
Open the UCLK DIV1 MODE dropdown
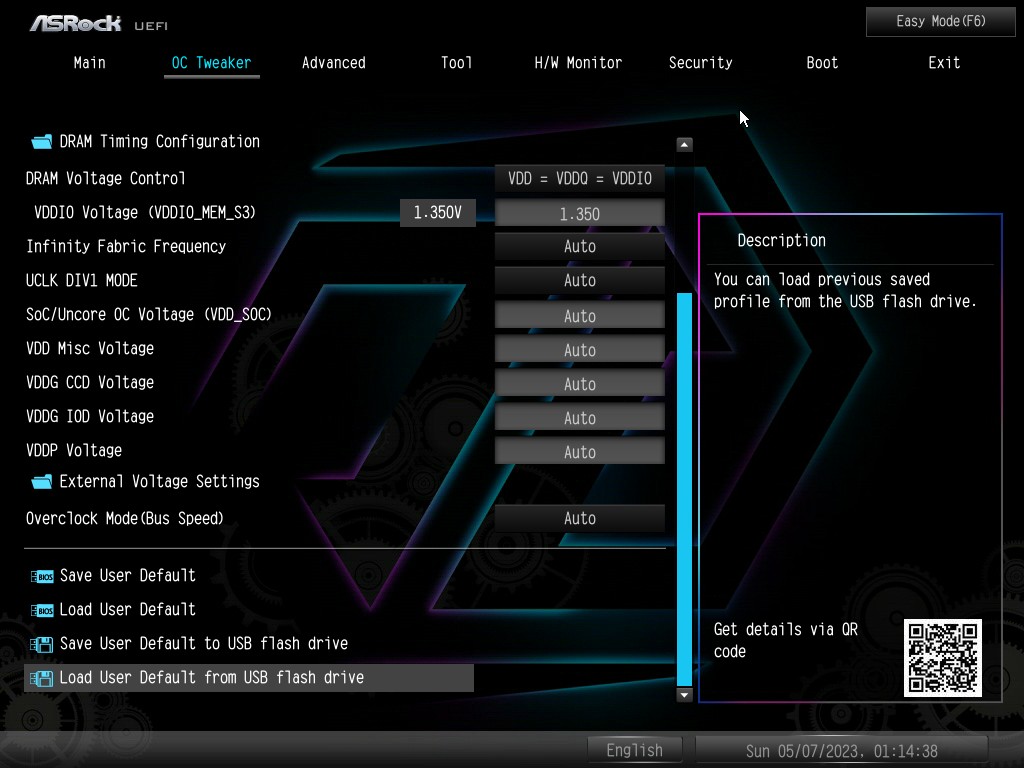pyautogui.click(x=579, y=281)
